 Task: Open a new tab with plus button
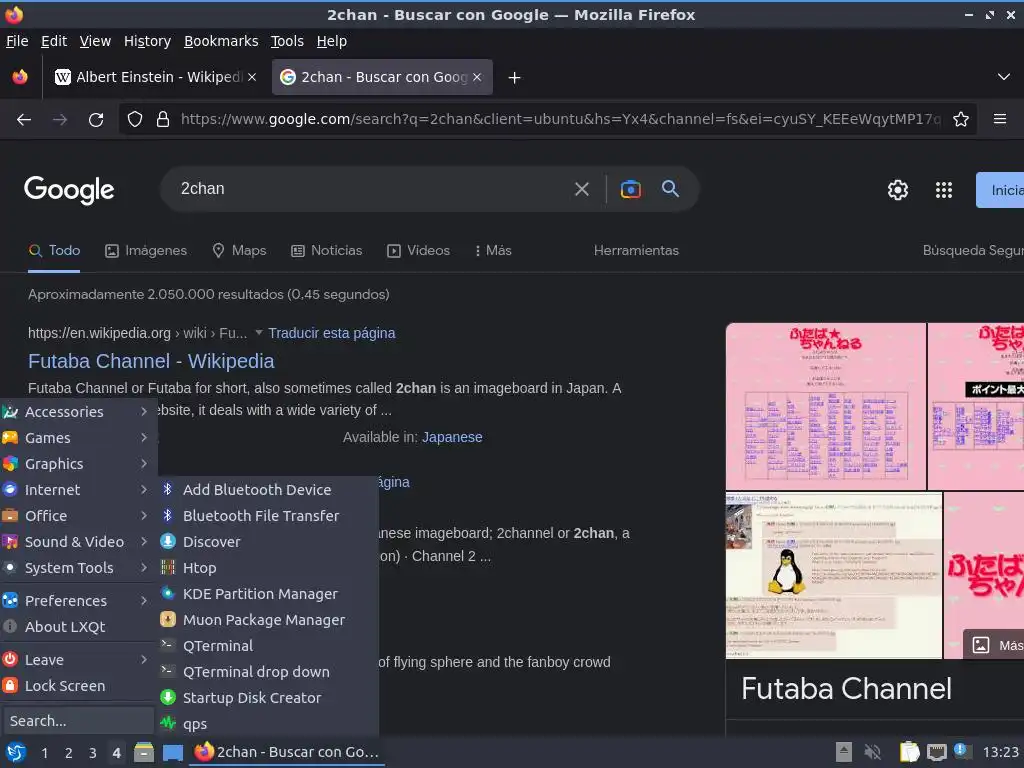point(515,78)
